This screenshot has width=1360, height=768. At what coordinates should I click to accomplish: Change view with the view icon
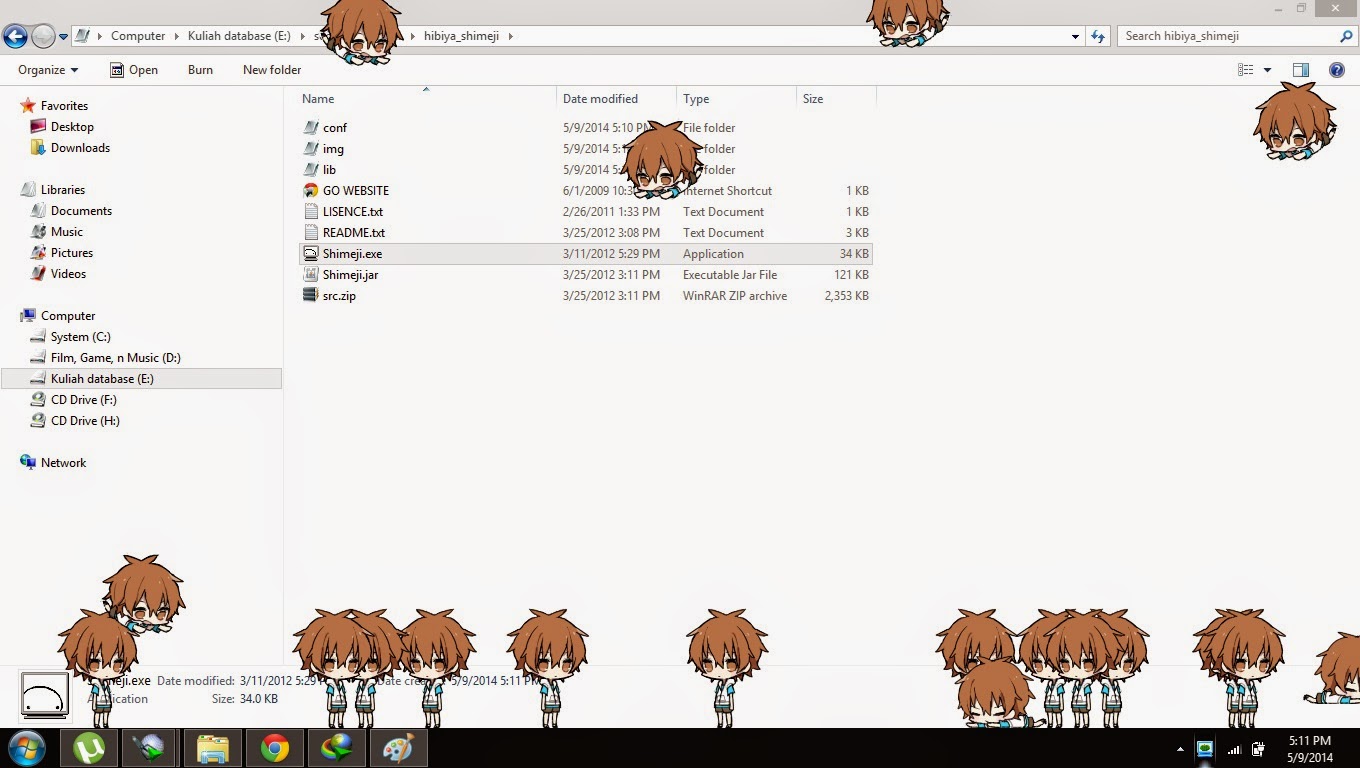pos(1245,70)
